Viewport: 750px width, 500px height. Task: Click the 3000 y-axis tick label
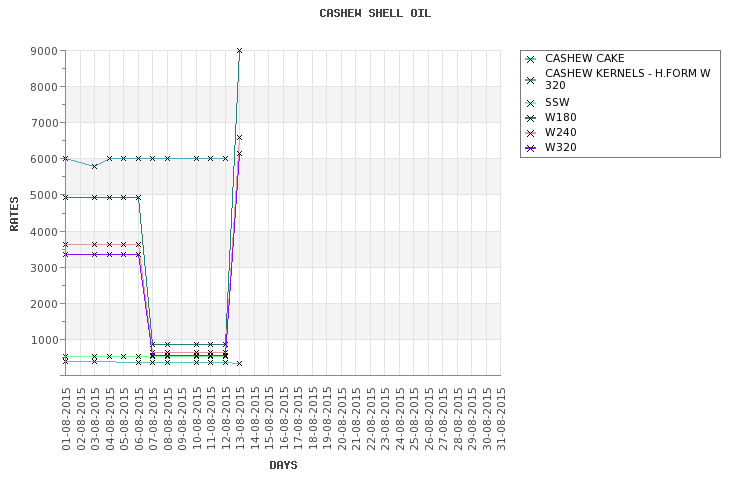(x=44, y=268)
